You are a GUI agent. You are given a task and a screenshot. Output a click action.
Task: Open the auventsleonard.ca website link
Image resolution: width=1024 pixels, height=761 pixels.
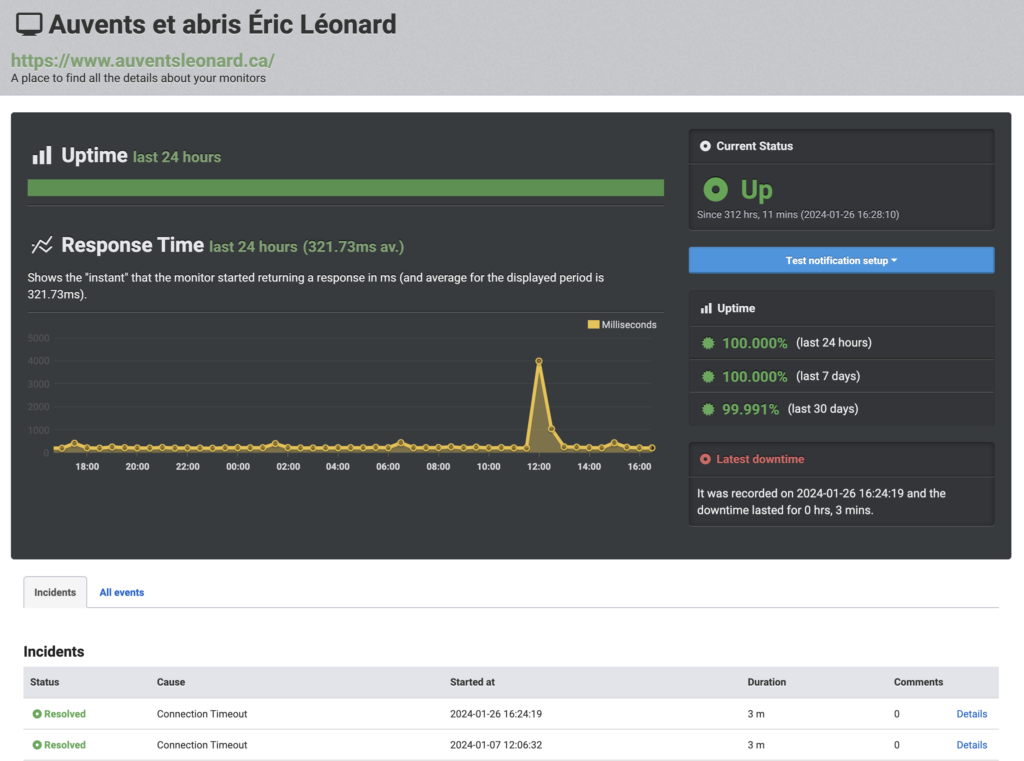click(143, 60)
